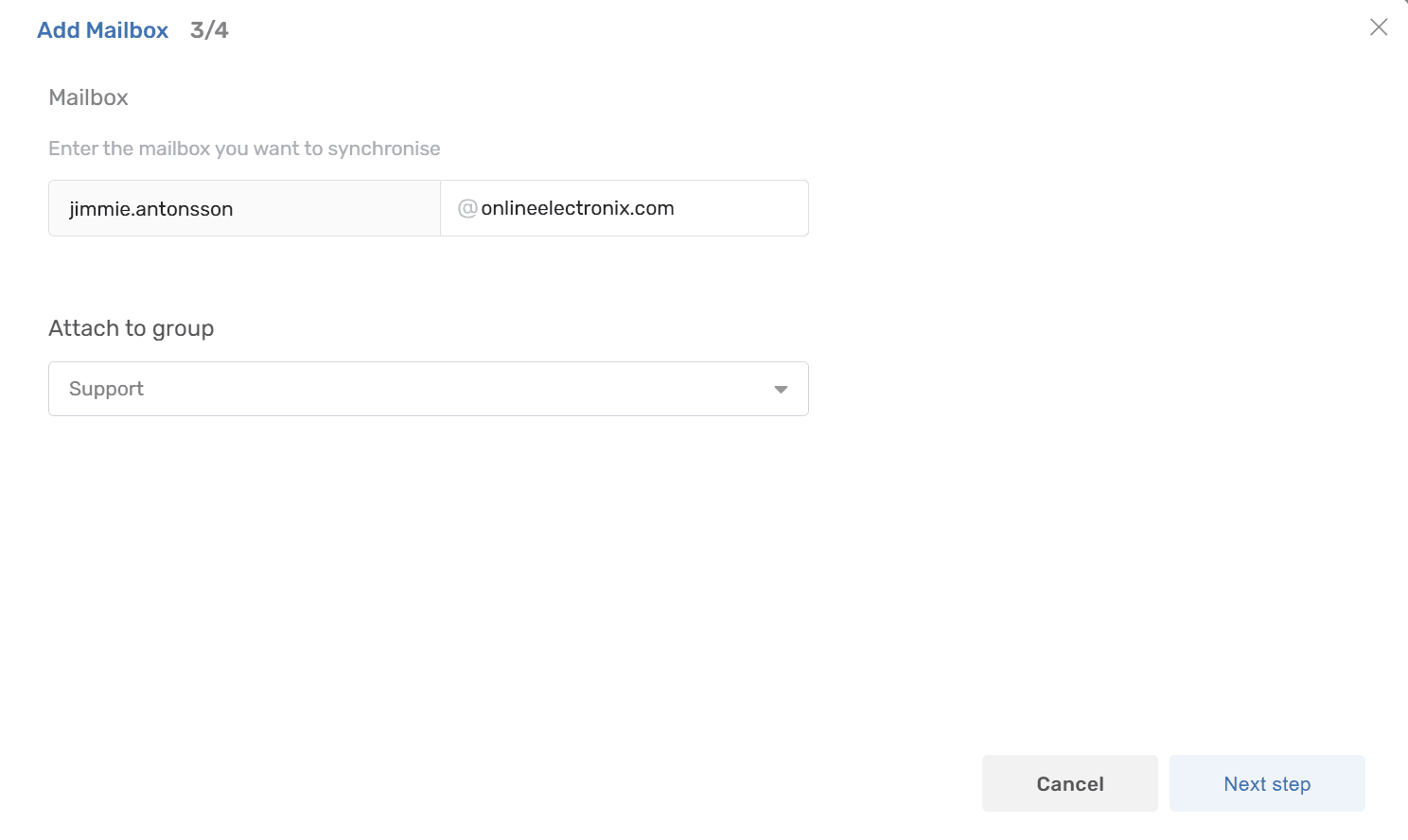Click the mailbox synchronise hint text
The width and height of the screenshot is (1408, 840).
(x=244, y=149)
